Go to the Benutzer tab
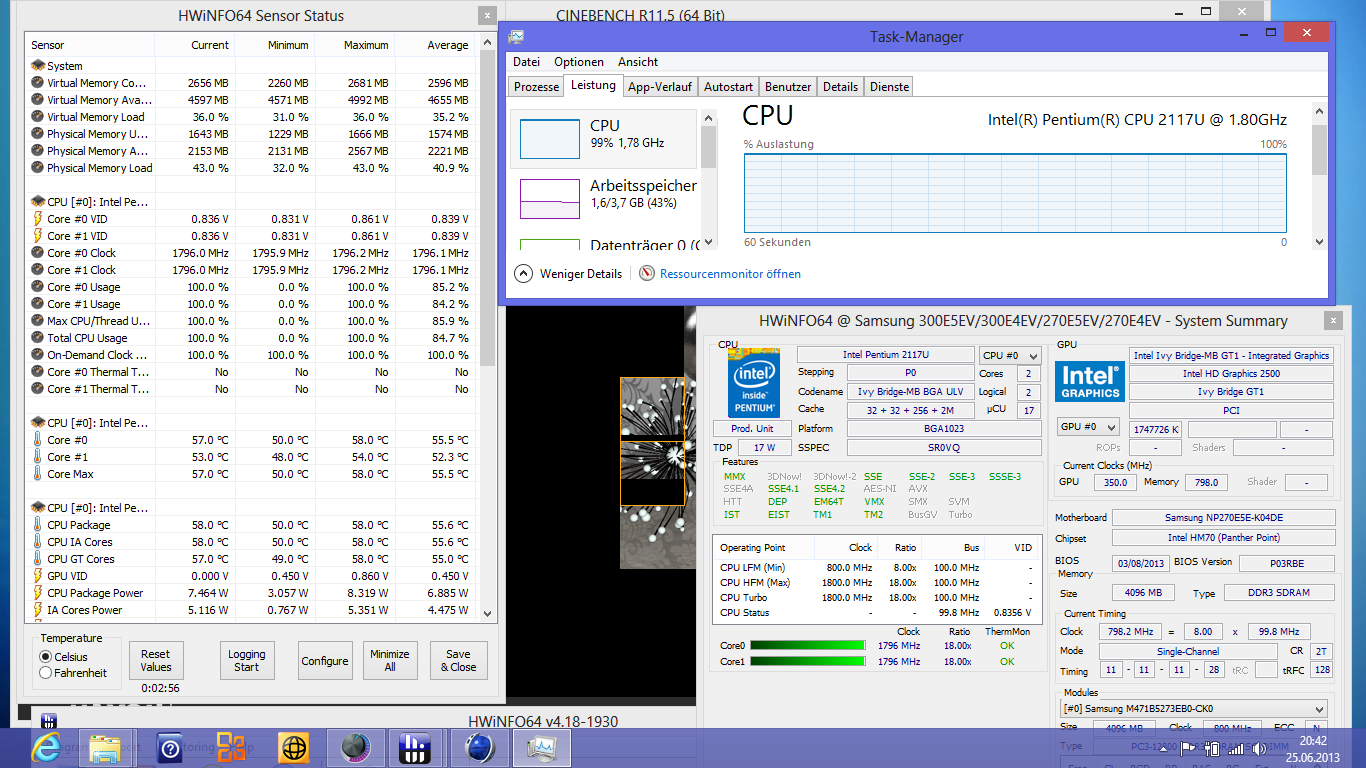Viewport: 1366px width, 768px height. 788,87
